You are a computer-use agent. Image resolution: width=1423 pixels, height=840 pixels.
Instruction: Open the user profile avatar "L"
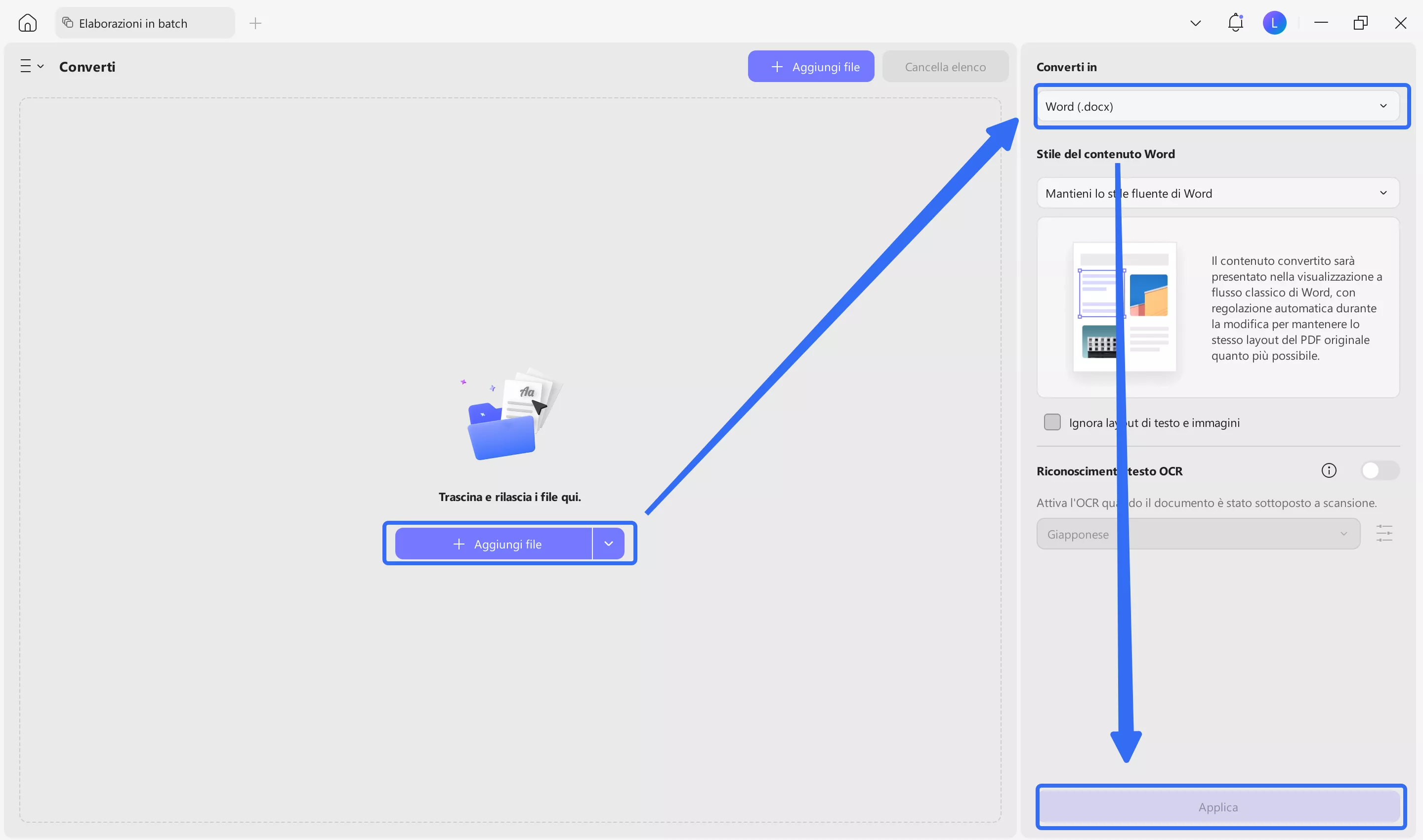pyautogui.click(x=1274, y=23)
